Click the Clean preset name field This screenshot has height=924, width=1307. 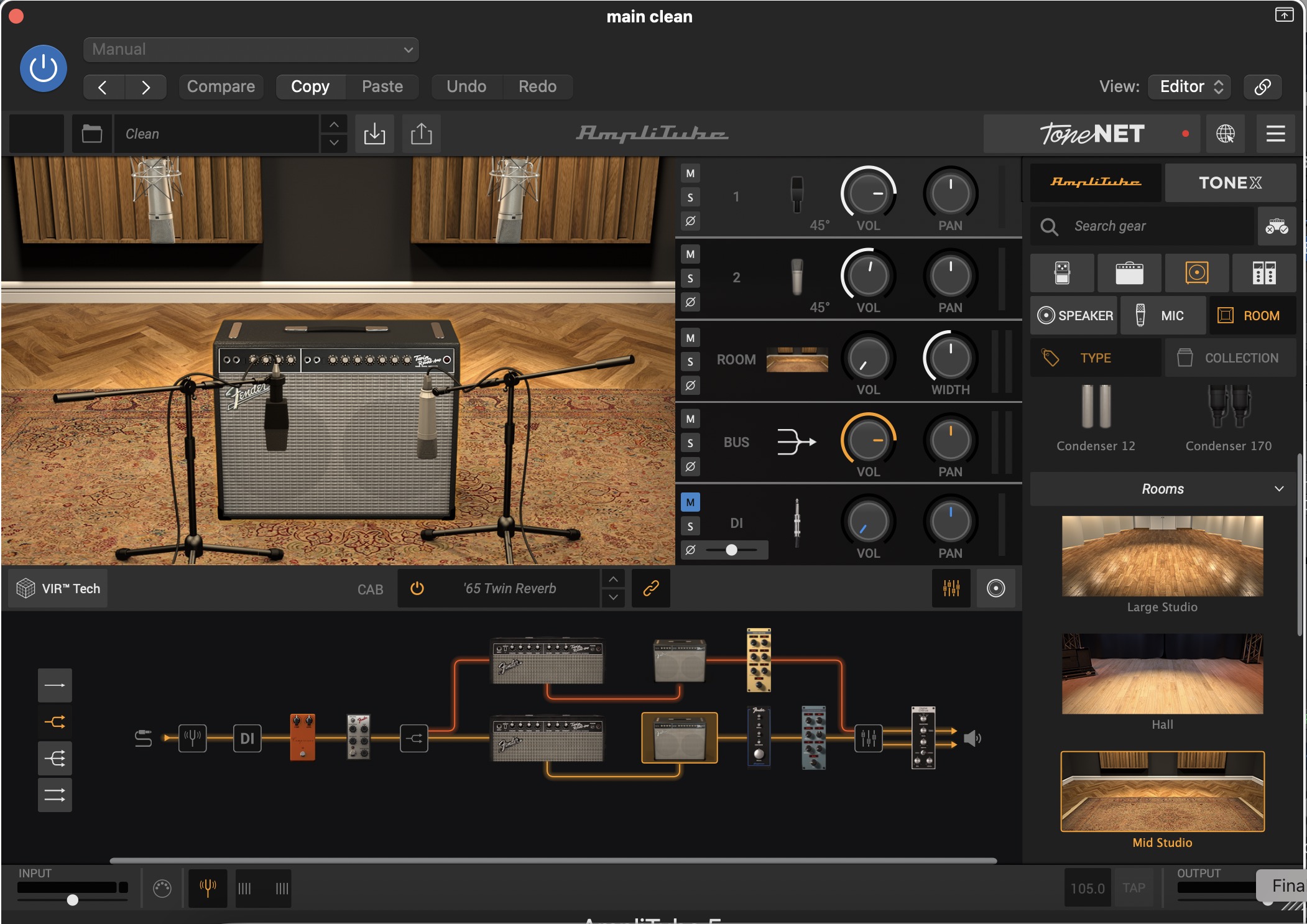point(216,134)
